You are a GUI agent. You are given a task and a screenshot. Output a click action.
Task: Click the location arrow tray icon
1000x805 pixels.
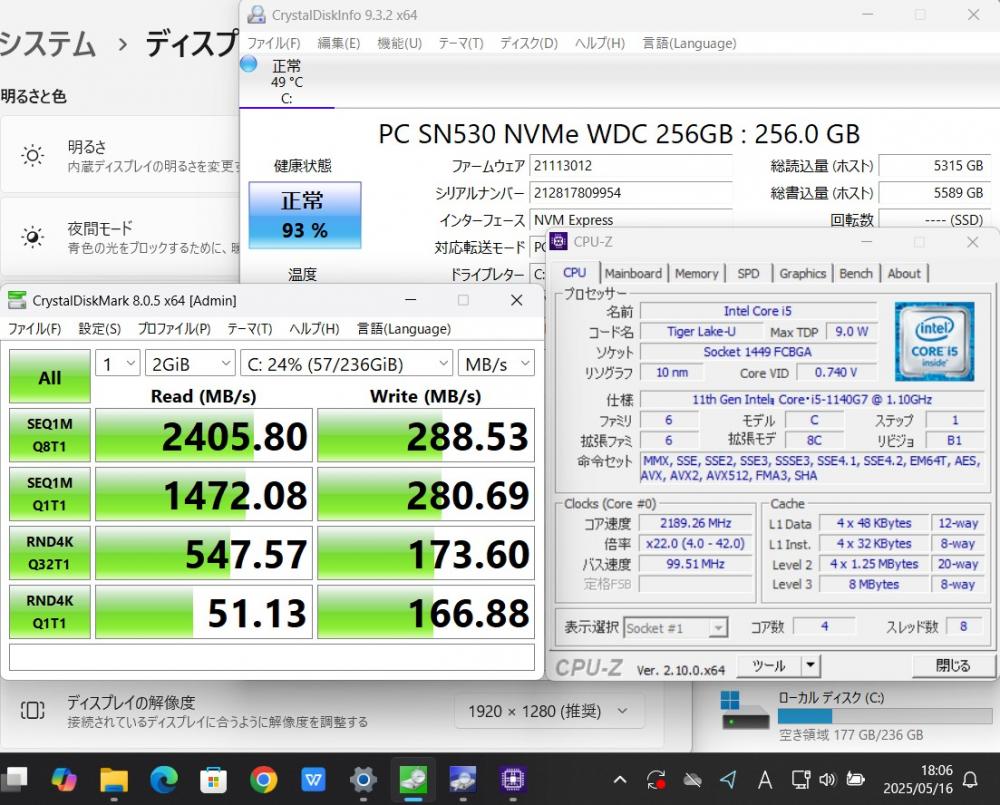click(x=728, y=779)
